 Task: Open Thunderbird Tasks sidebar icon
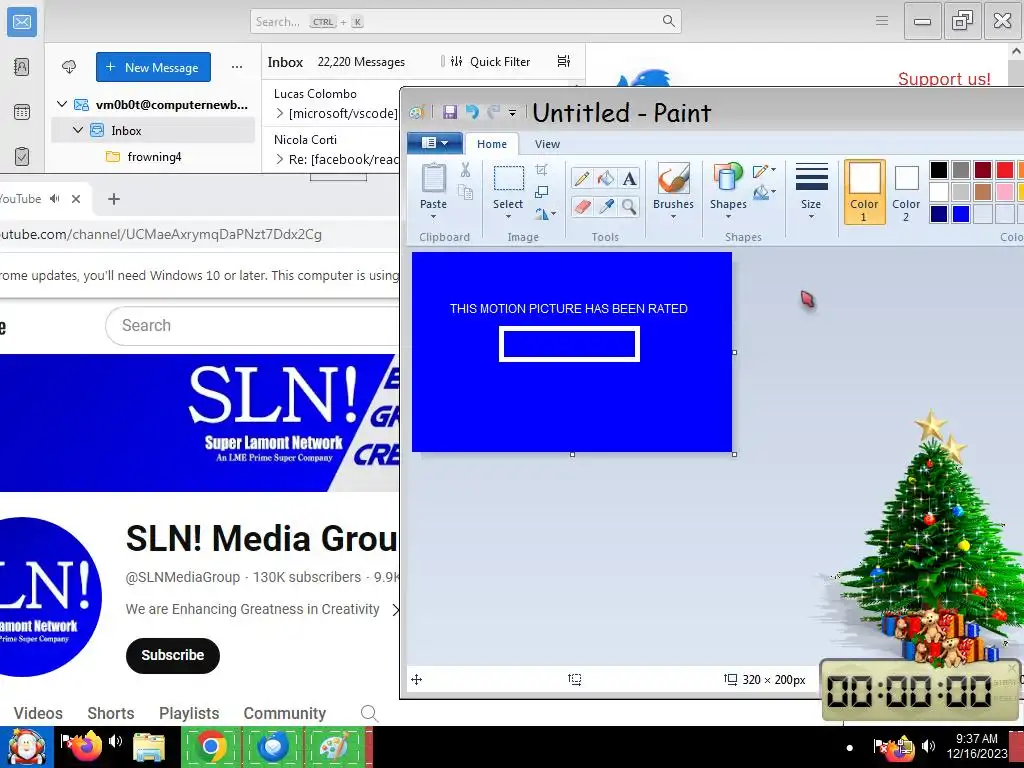22,157
